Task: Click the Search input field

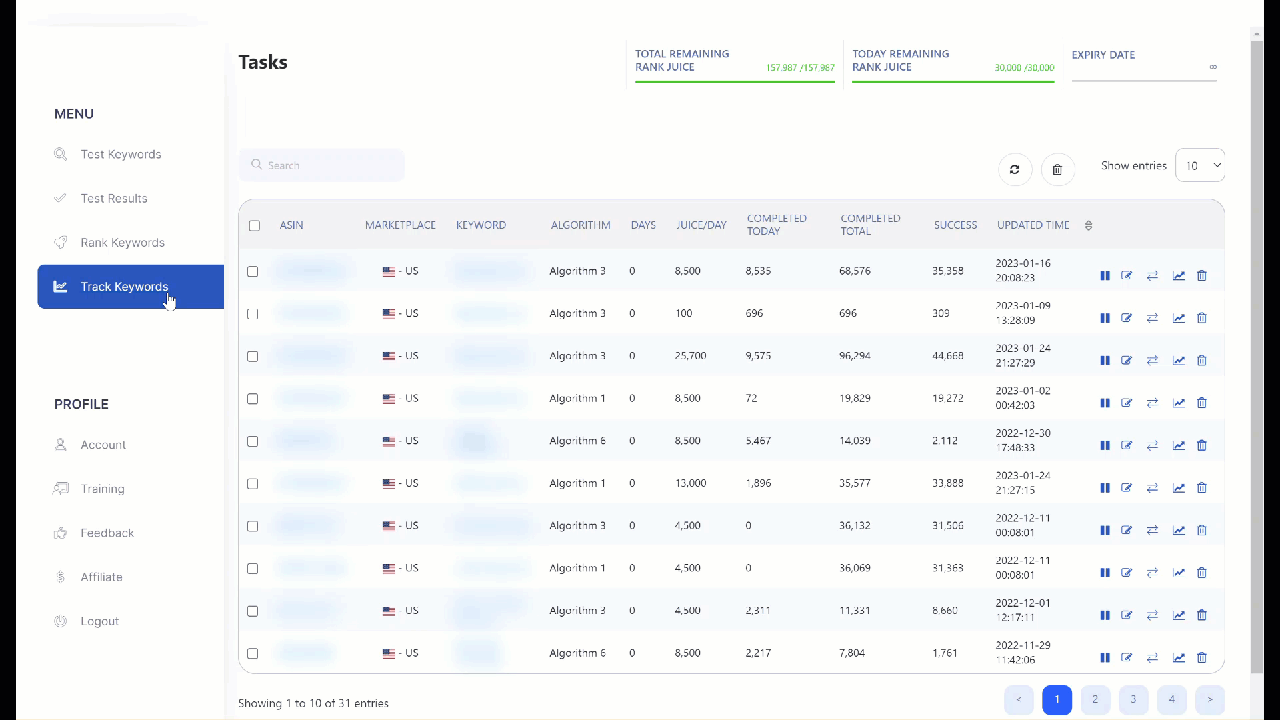Action: pyautogui.click(x=322, y=165)
